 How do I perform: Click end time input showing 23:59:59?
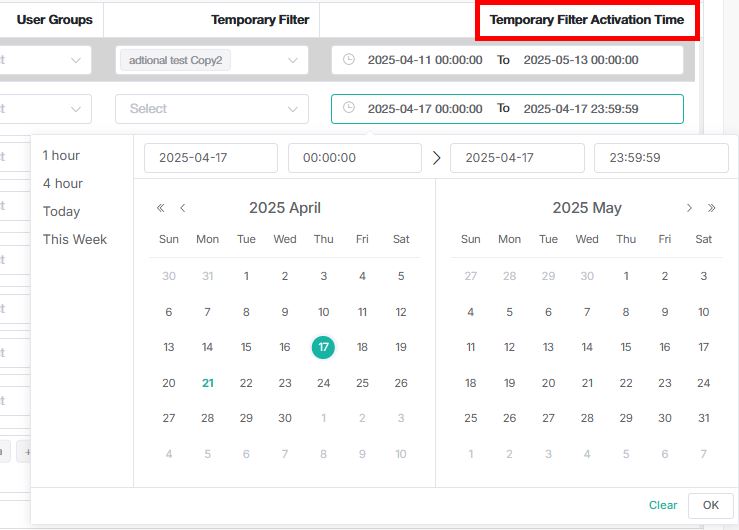(661, 157)
